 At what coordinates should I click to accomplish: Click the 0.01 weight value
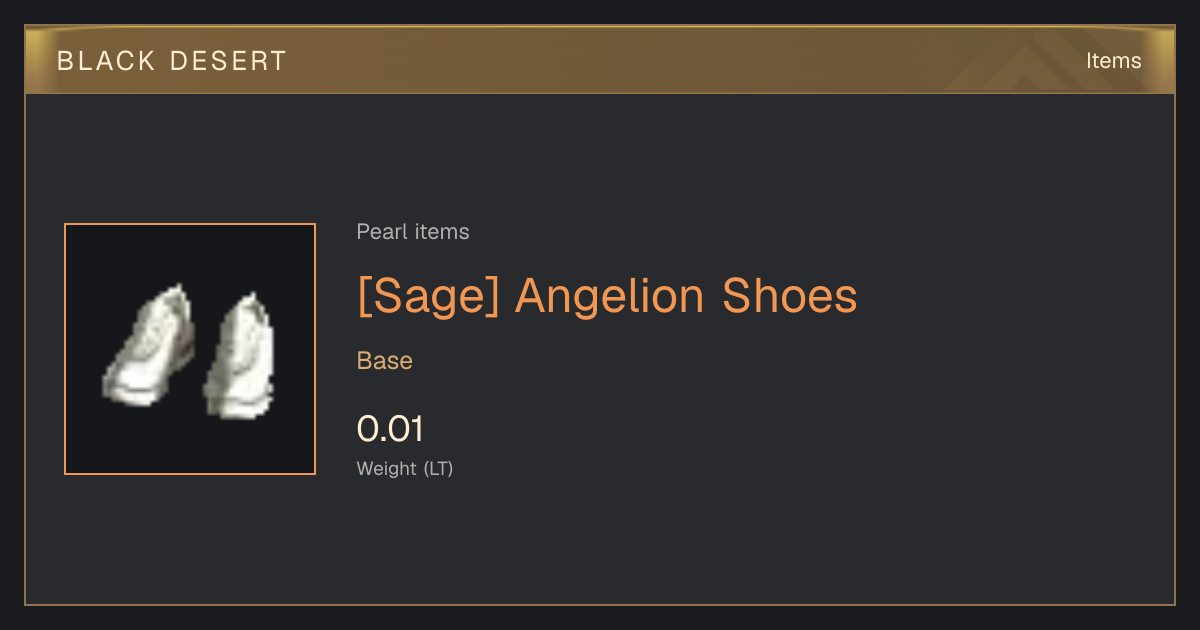(391, 429)
